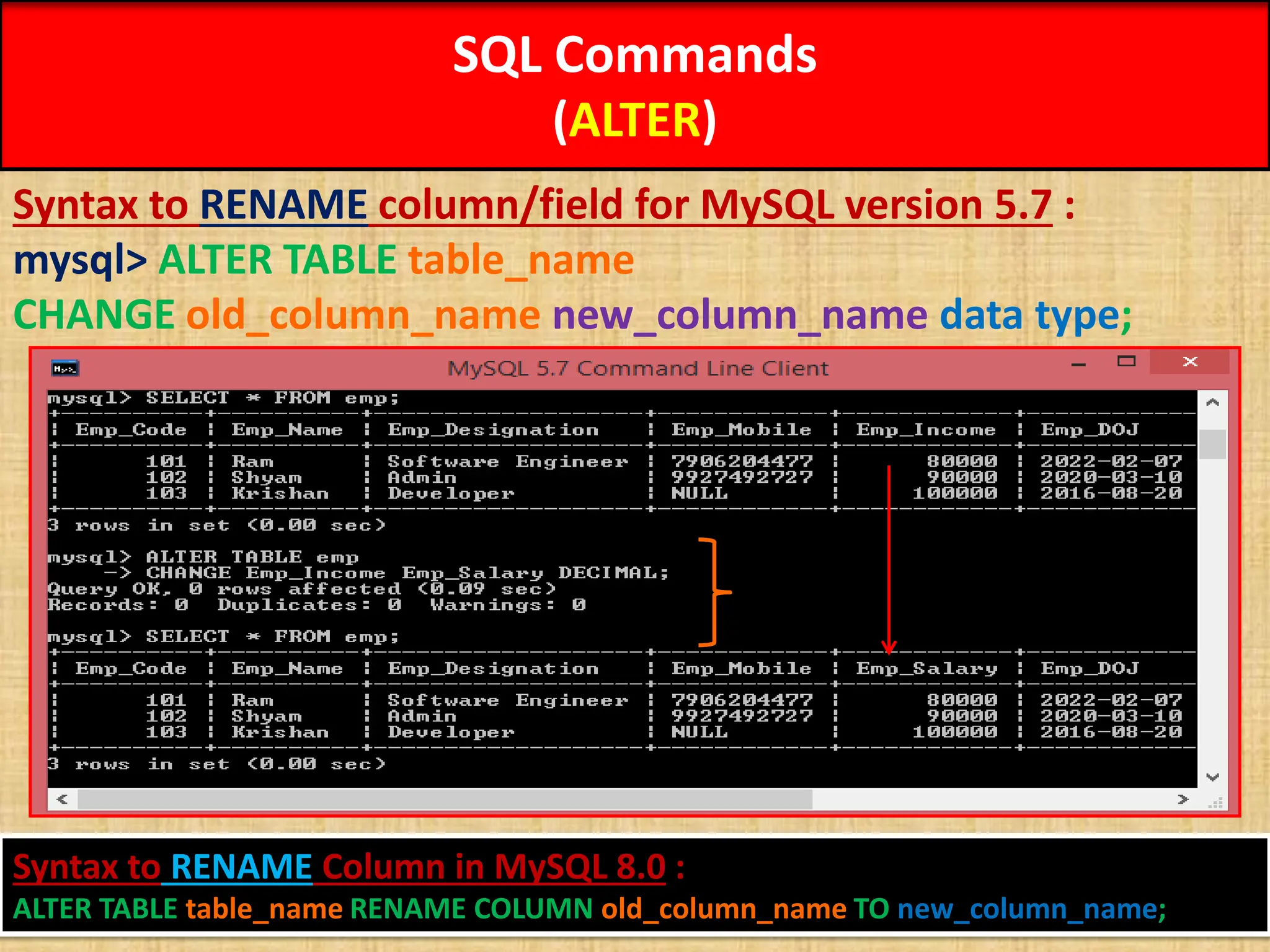1270x952 pixels.
Task: Click last '3 rows in set' line
Action: click(217, 764)
